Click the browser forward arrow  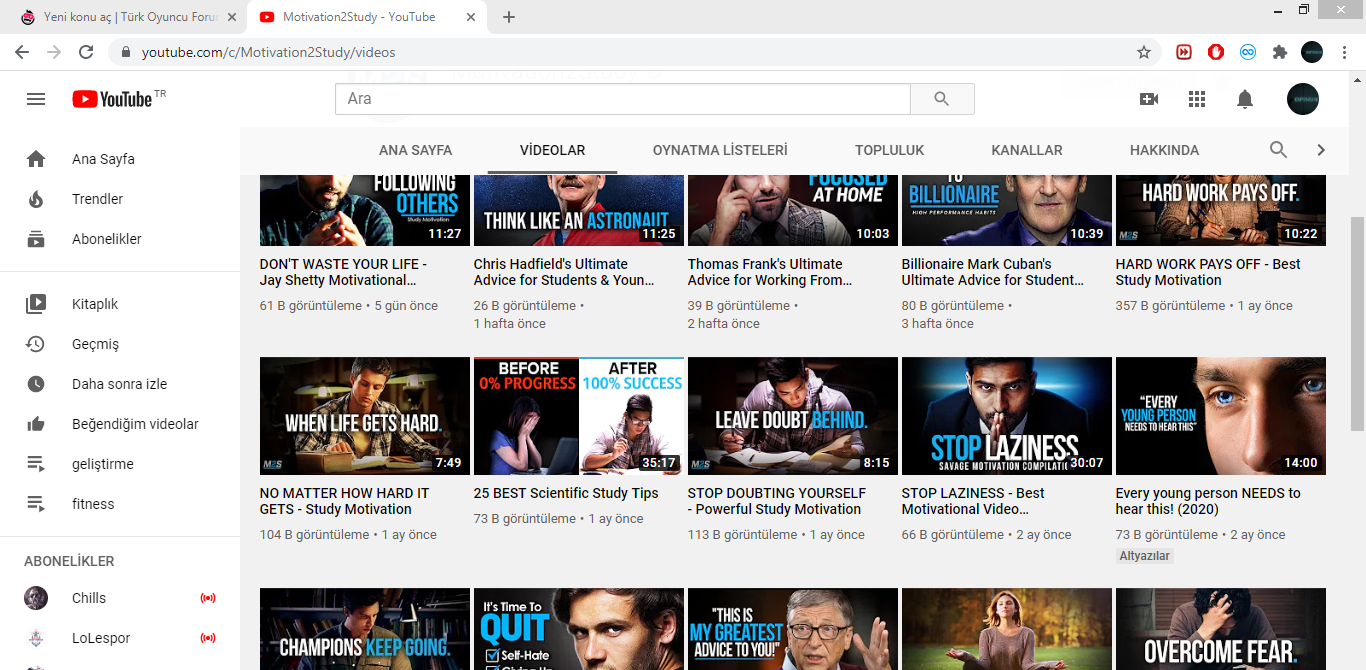coord(54,52)
